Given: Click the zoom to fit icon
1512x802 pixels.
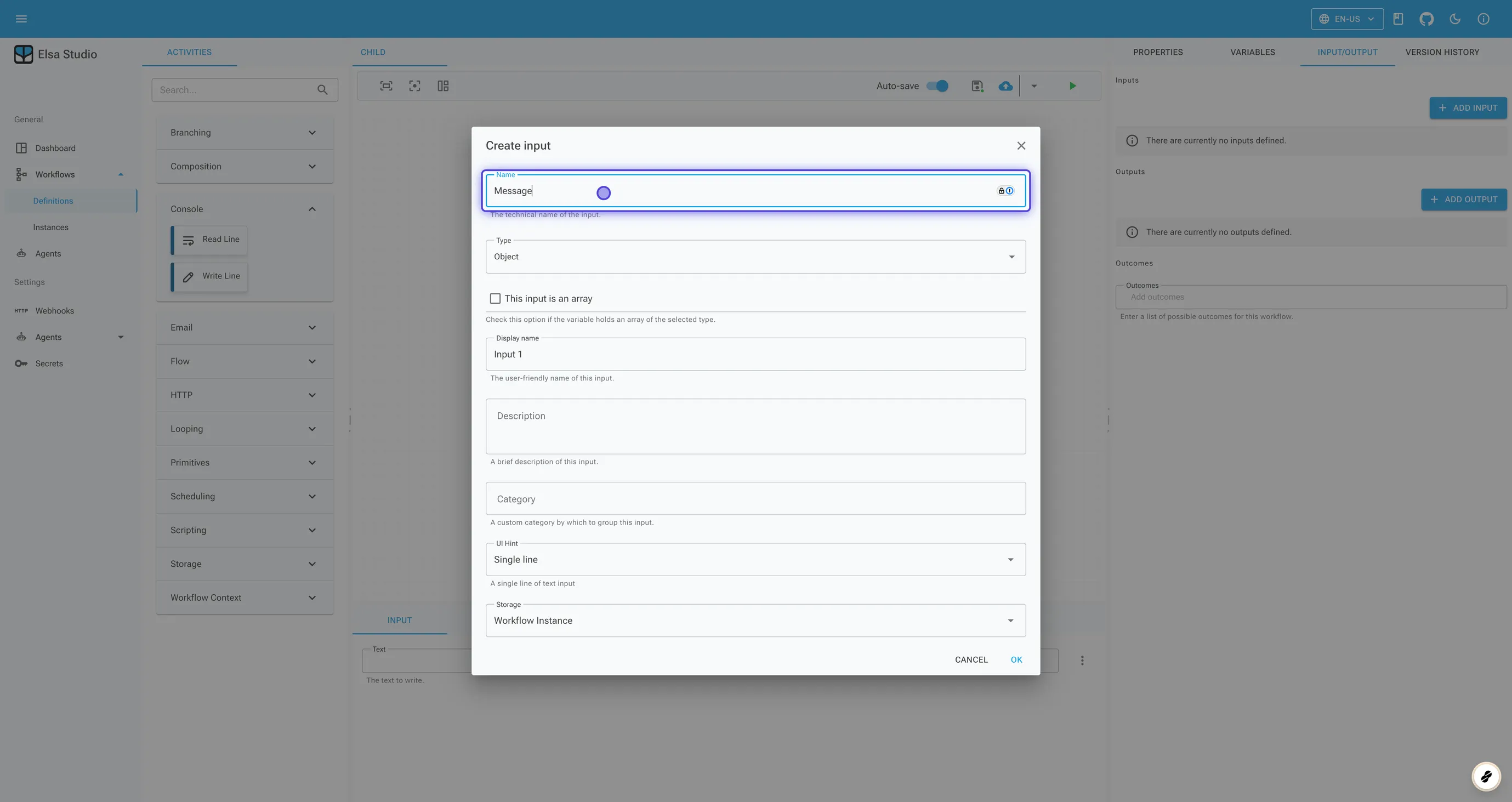Looking at the screenshot, I should (x=386, y=86).
